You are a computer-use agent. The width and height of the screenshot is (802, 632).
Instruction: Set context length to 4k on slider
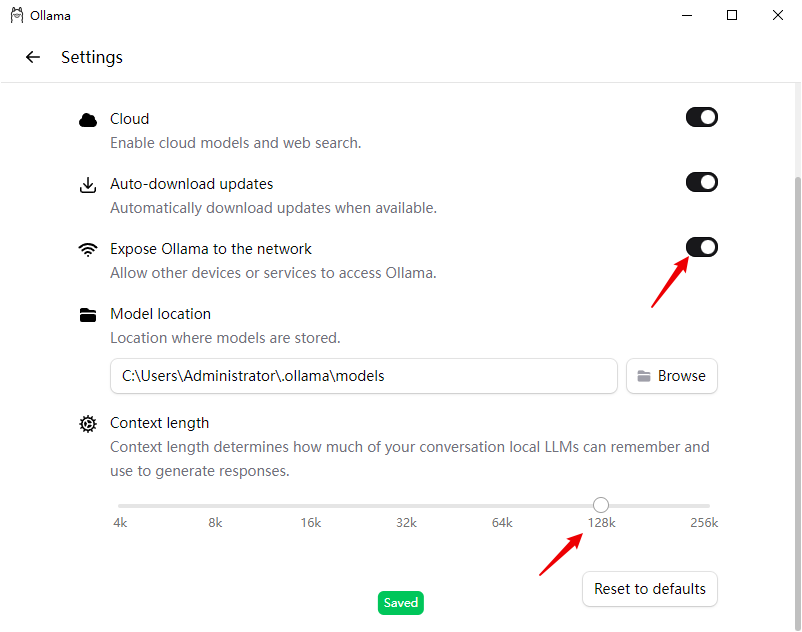[x=120, y=506]
